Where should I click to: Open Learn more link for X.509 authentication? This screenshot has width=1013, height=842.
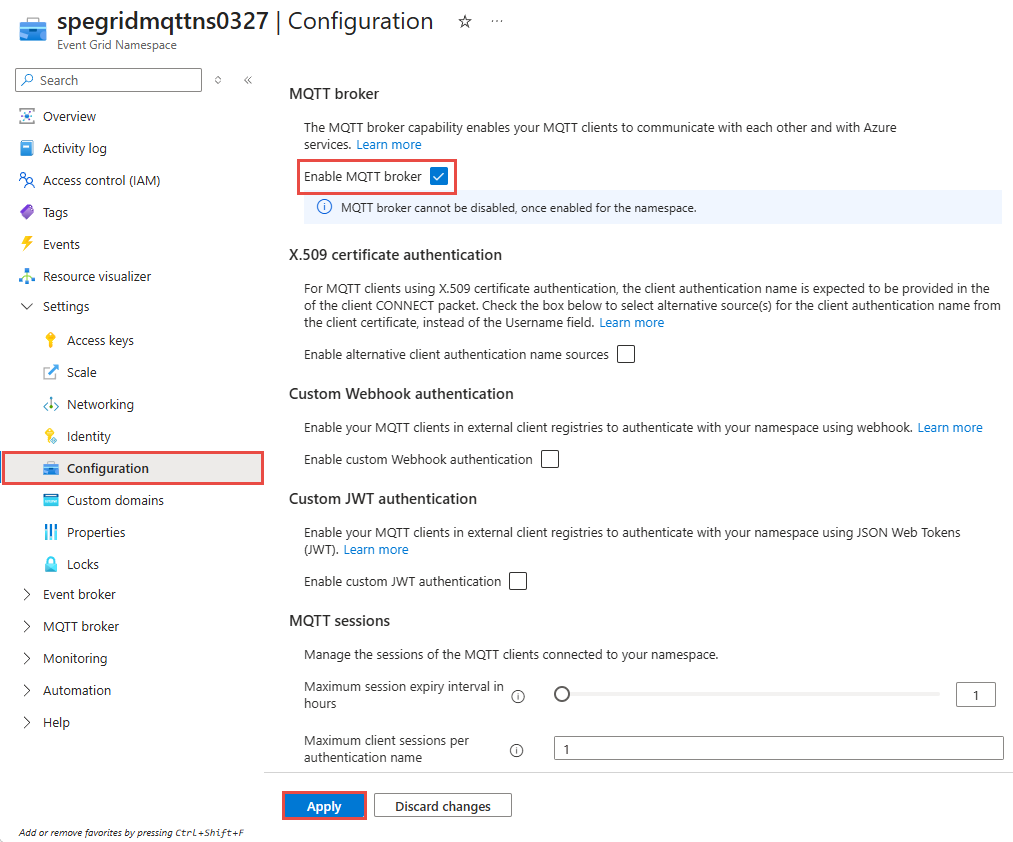point(631,322)
